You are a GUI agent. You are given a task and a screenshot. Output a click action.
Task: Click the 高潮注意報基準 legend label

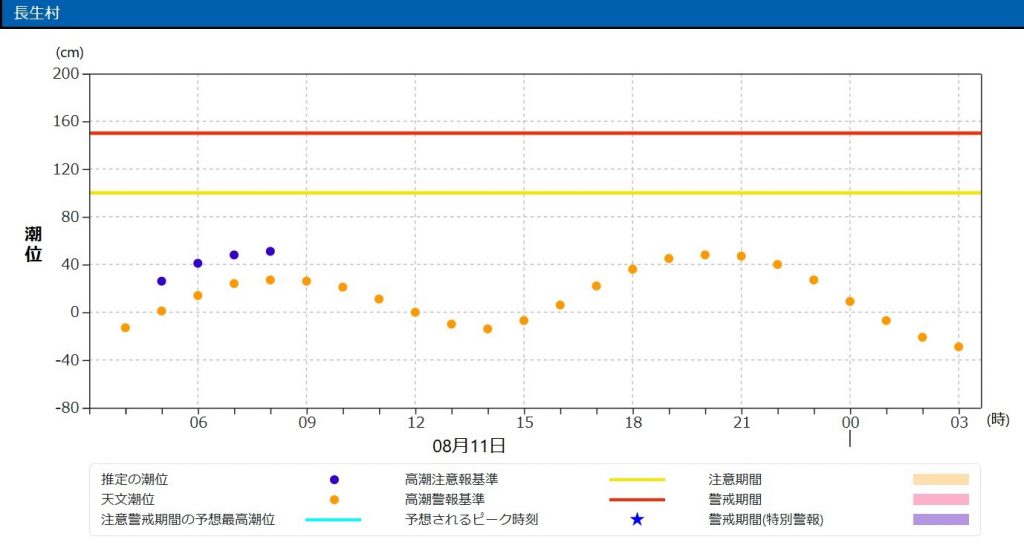point(451,480)
